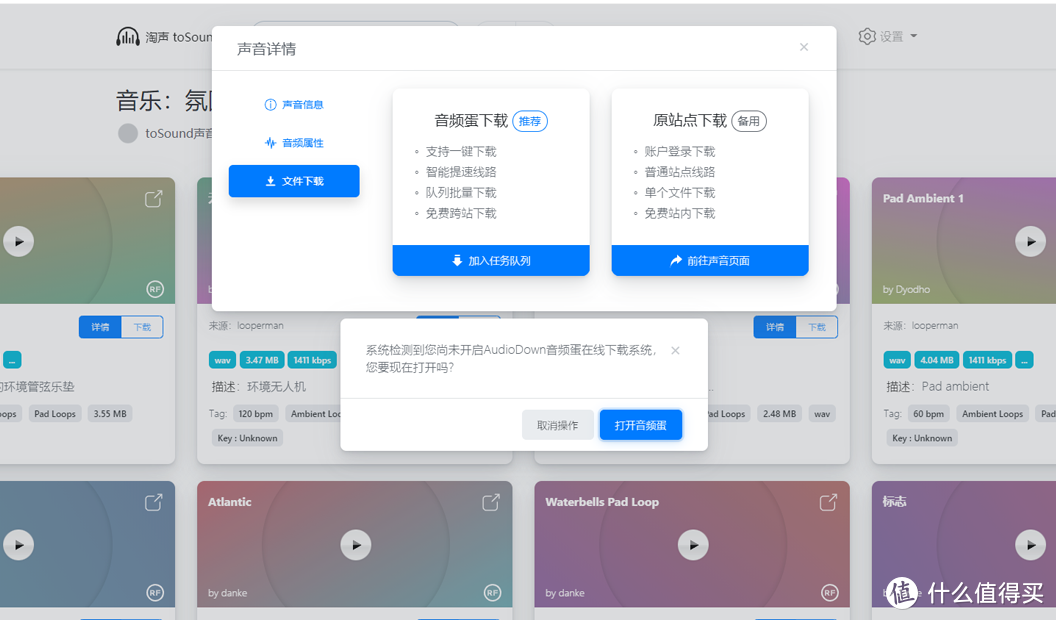
Task: Expand the 设置 dropdown arrow
Action: (914, 36)
